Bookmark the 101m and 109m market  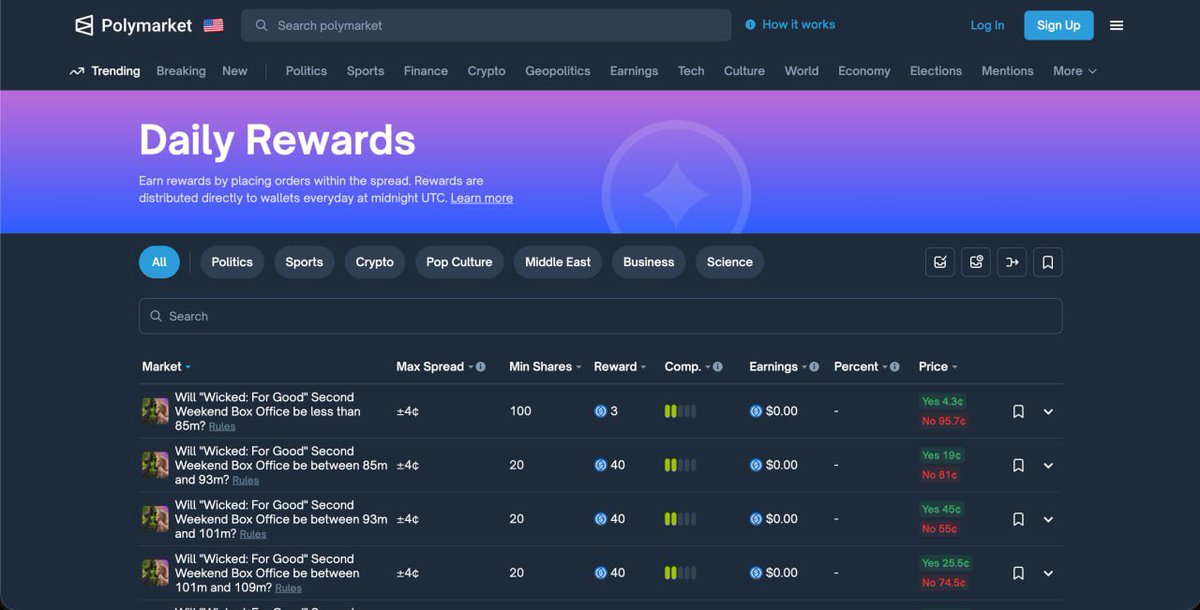[x=1018, y=573]
